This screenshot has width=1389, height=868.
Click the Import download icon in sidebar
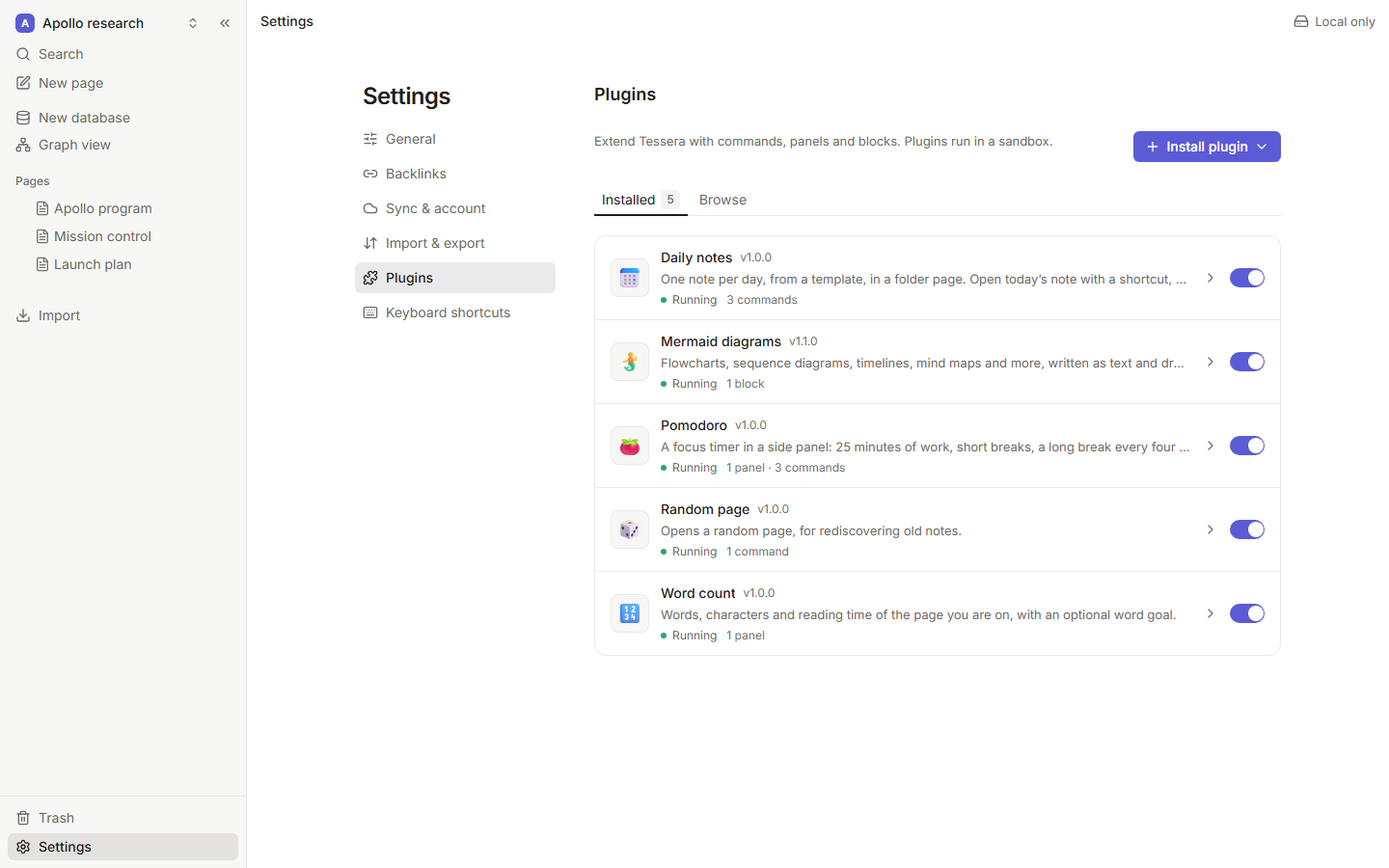(23, 315)
